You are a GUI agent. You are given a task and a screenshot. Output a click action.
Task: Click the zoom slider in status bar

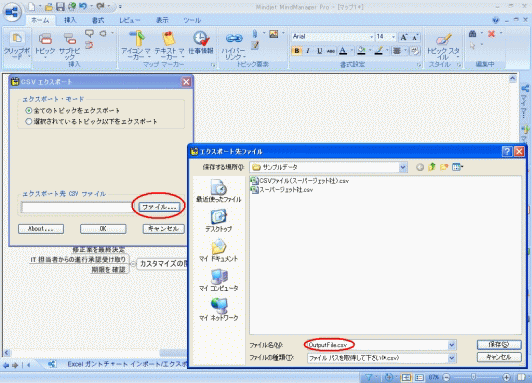tap(473, 377)
